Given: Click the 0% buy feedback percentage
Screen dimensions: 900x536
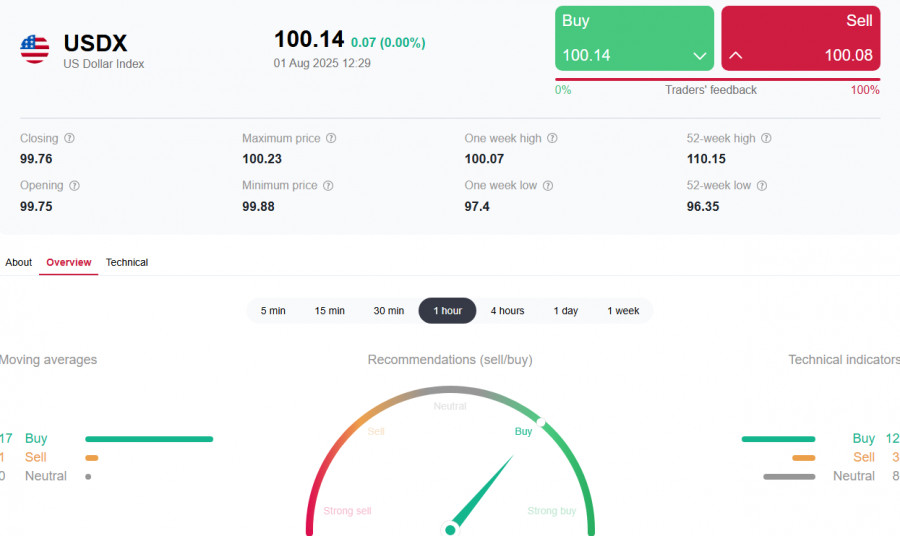Looking at the screenshot, I should 563,90.
